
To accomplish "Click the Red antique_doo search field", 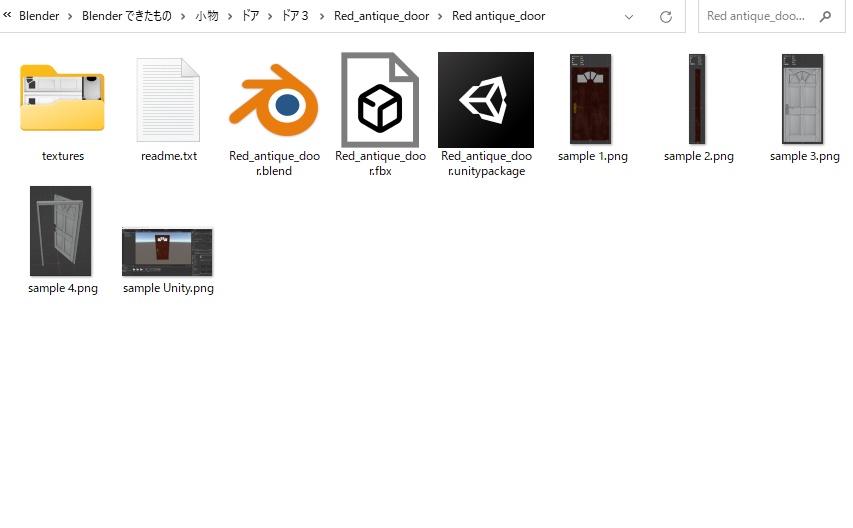I will click(771, 16).
